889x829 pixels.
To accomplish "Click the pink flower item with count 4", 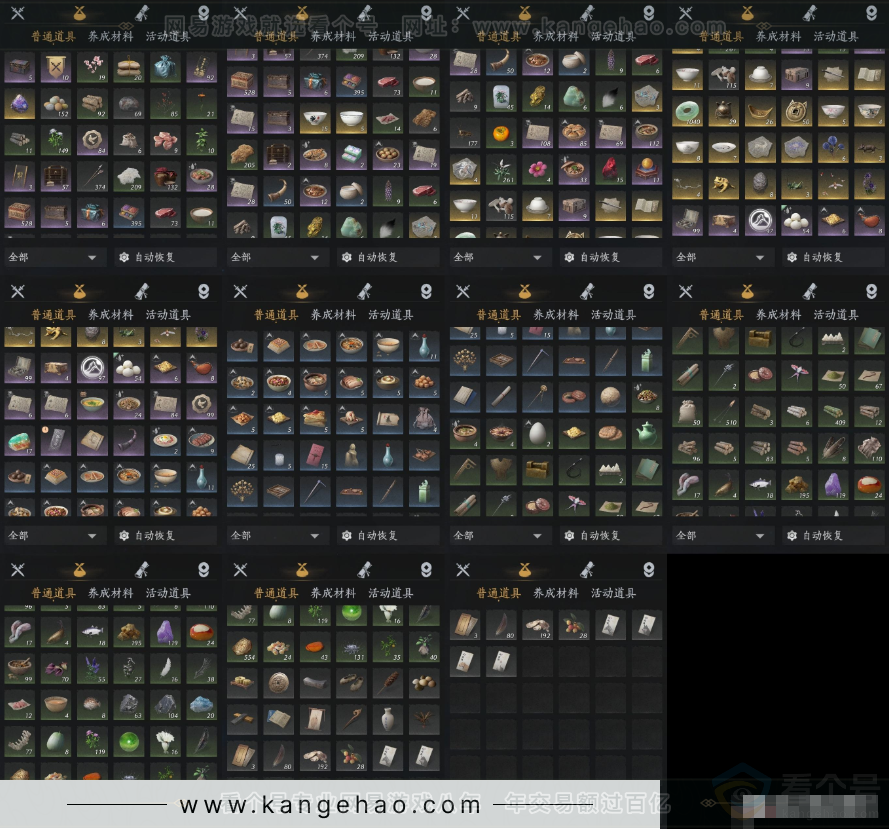I will tap(538, 170).
